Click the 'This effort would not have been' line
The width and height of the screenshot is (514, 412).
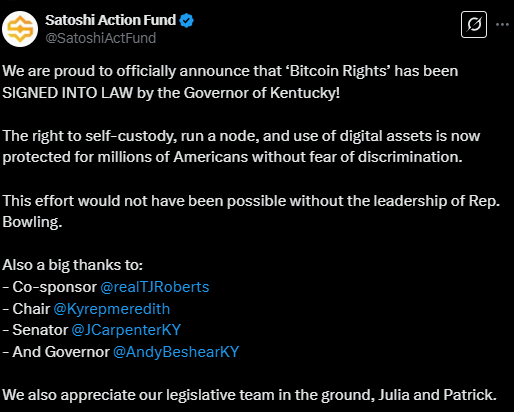[x=251, y=201]
